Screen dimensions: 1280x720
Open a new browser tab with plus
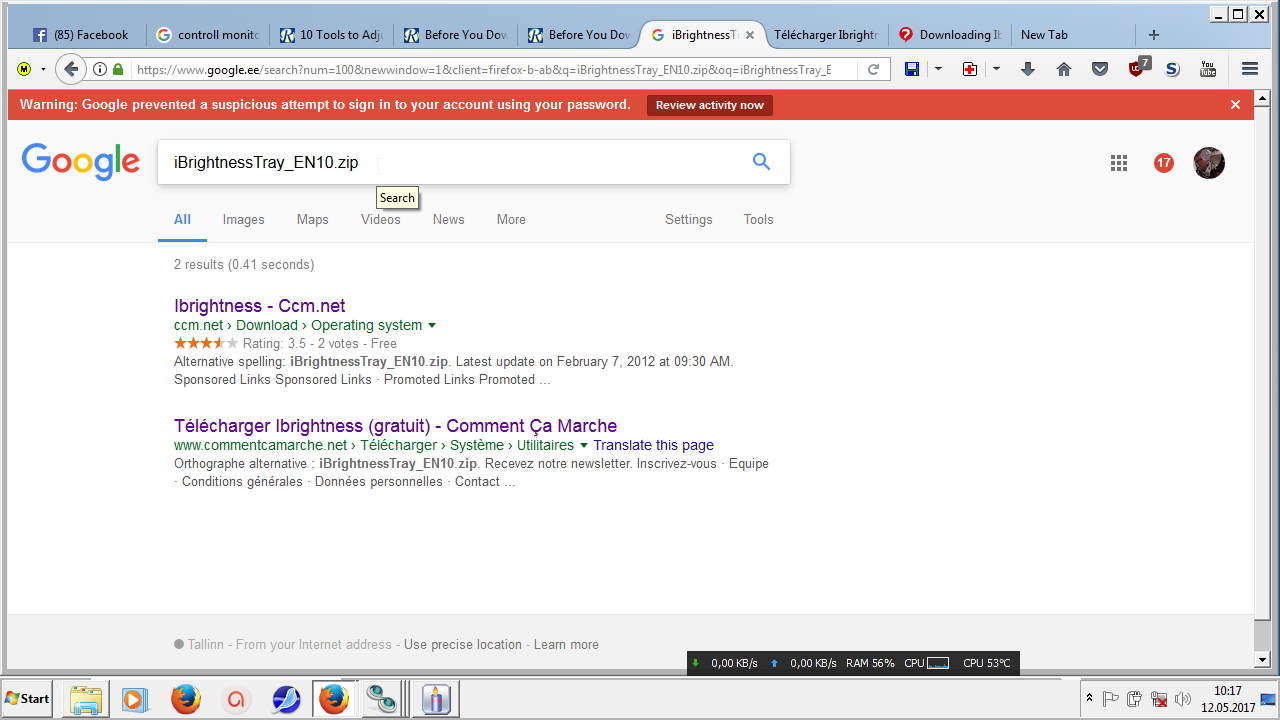(x=1153, y=34)
